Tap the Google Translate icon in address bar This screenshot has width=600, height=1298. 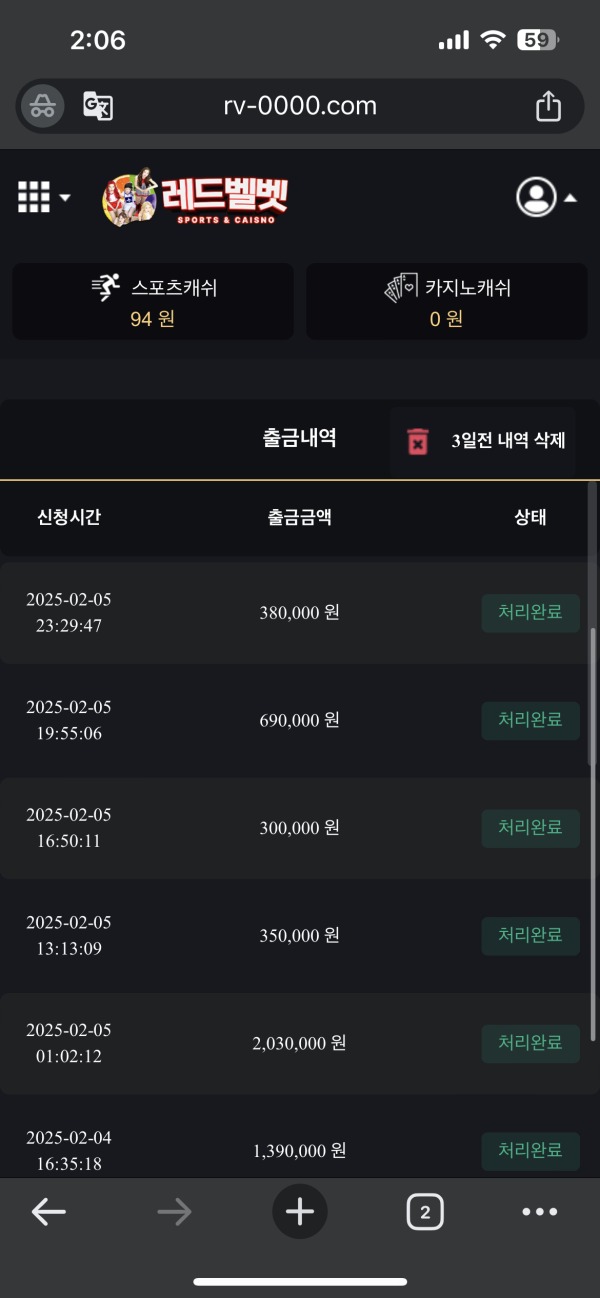pos(98,105)
